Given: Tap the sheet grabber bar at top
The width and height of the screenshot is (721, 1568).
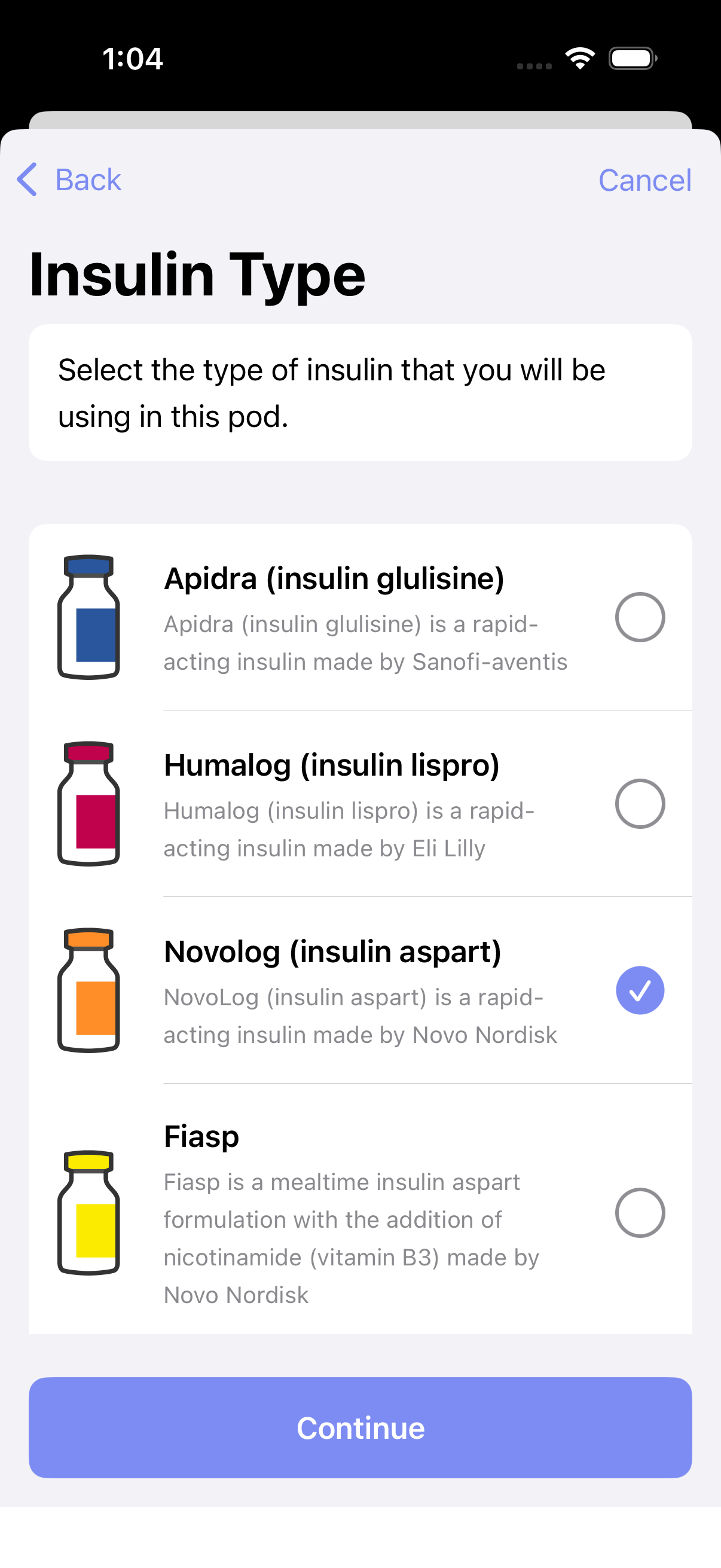Looking at the screenshot, I should point(360,120).
